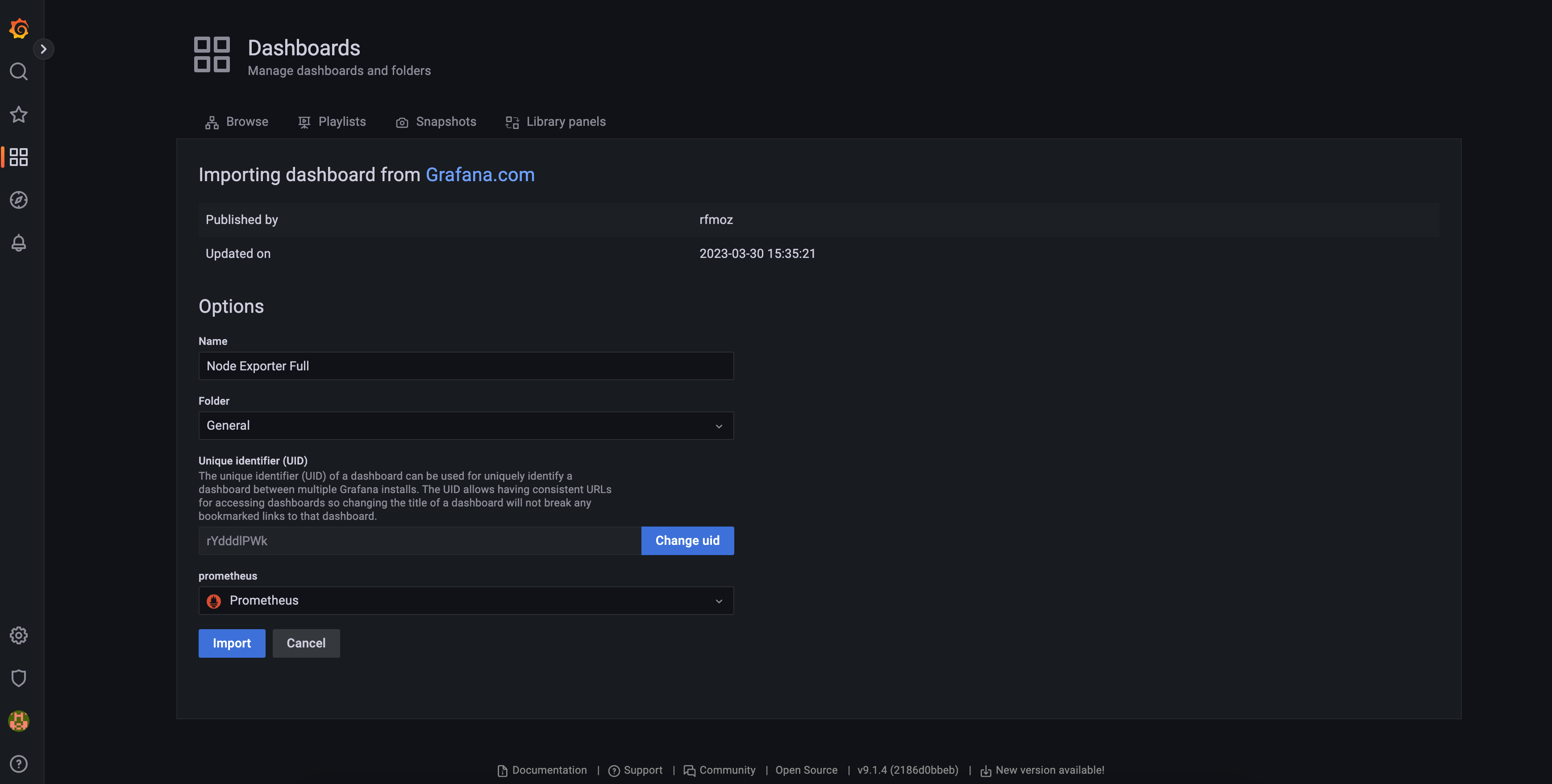The height and width of the screenshot is (784, 1552).
Task: Open the Folder dropdown showing General
Action: point(466,426)
